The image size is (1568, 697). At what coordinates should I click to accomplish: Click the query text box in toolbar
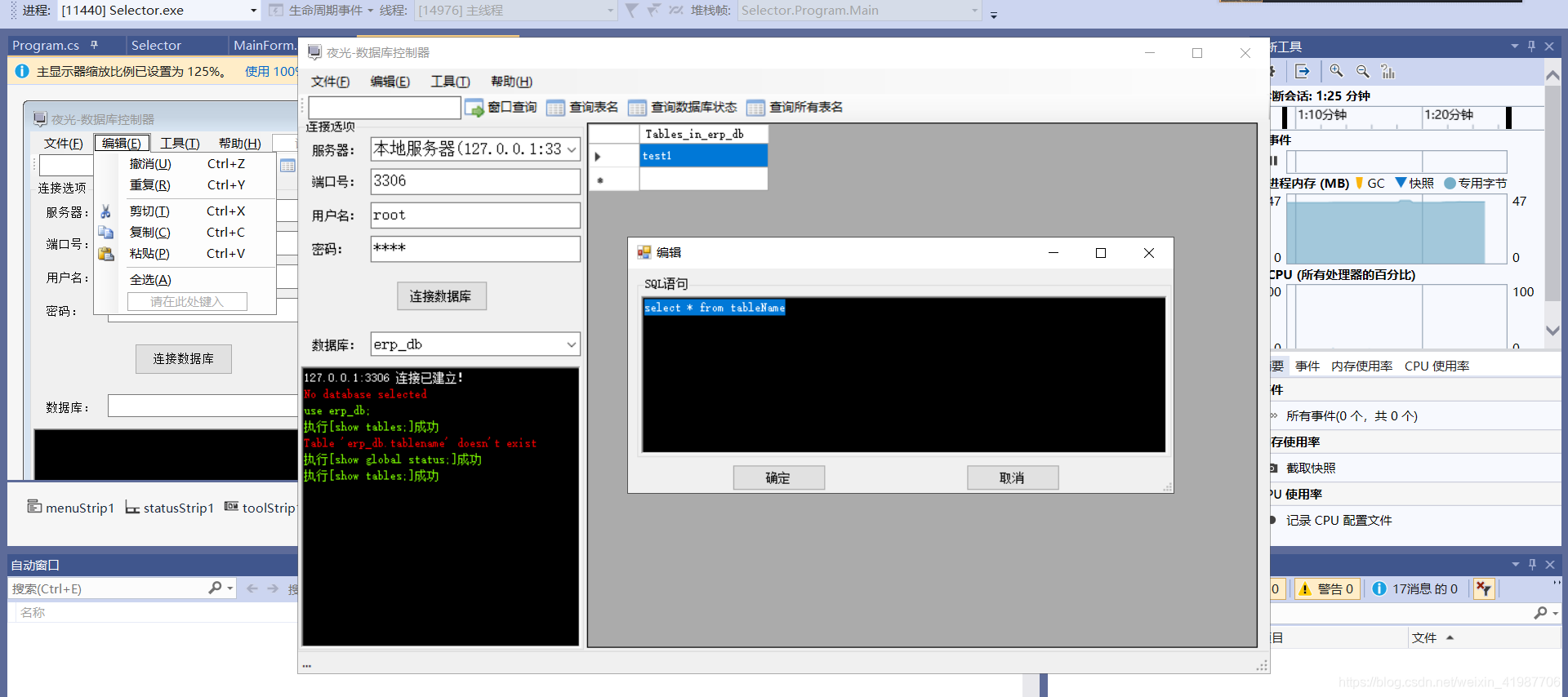tap(385, 108)
